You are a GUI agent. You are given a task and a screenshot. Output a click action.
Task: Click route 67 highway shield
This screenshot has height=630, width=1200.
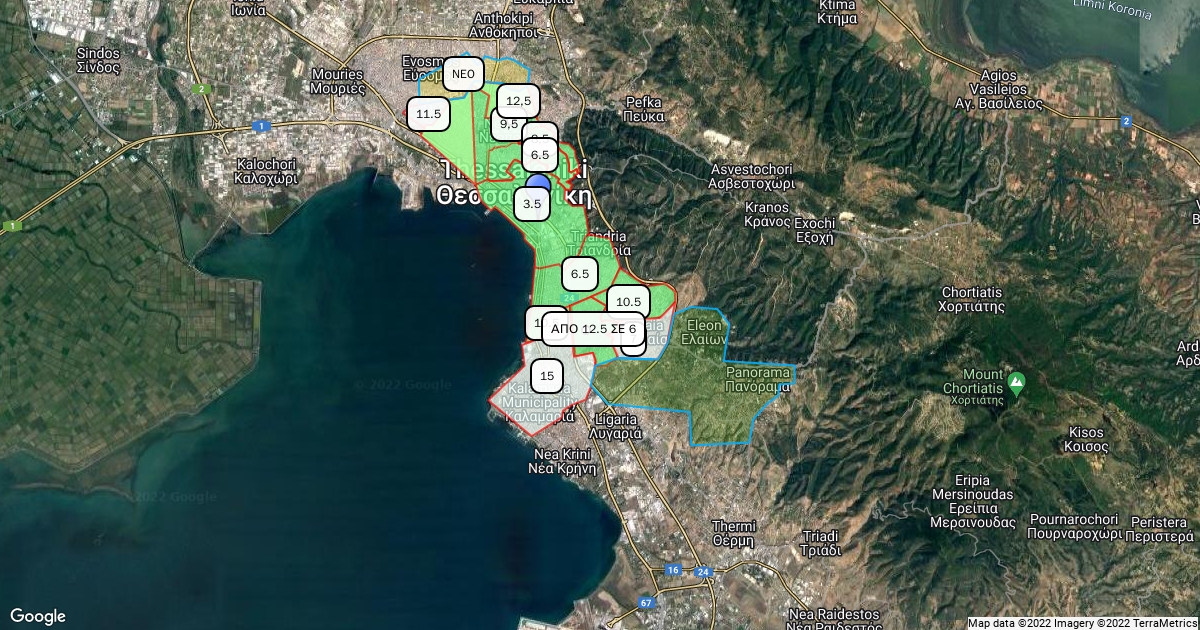pyautogui.click(x=646, y=603)
